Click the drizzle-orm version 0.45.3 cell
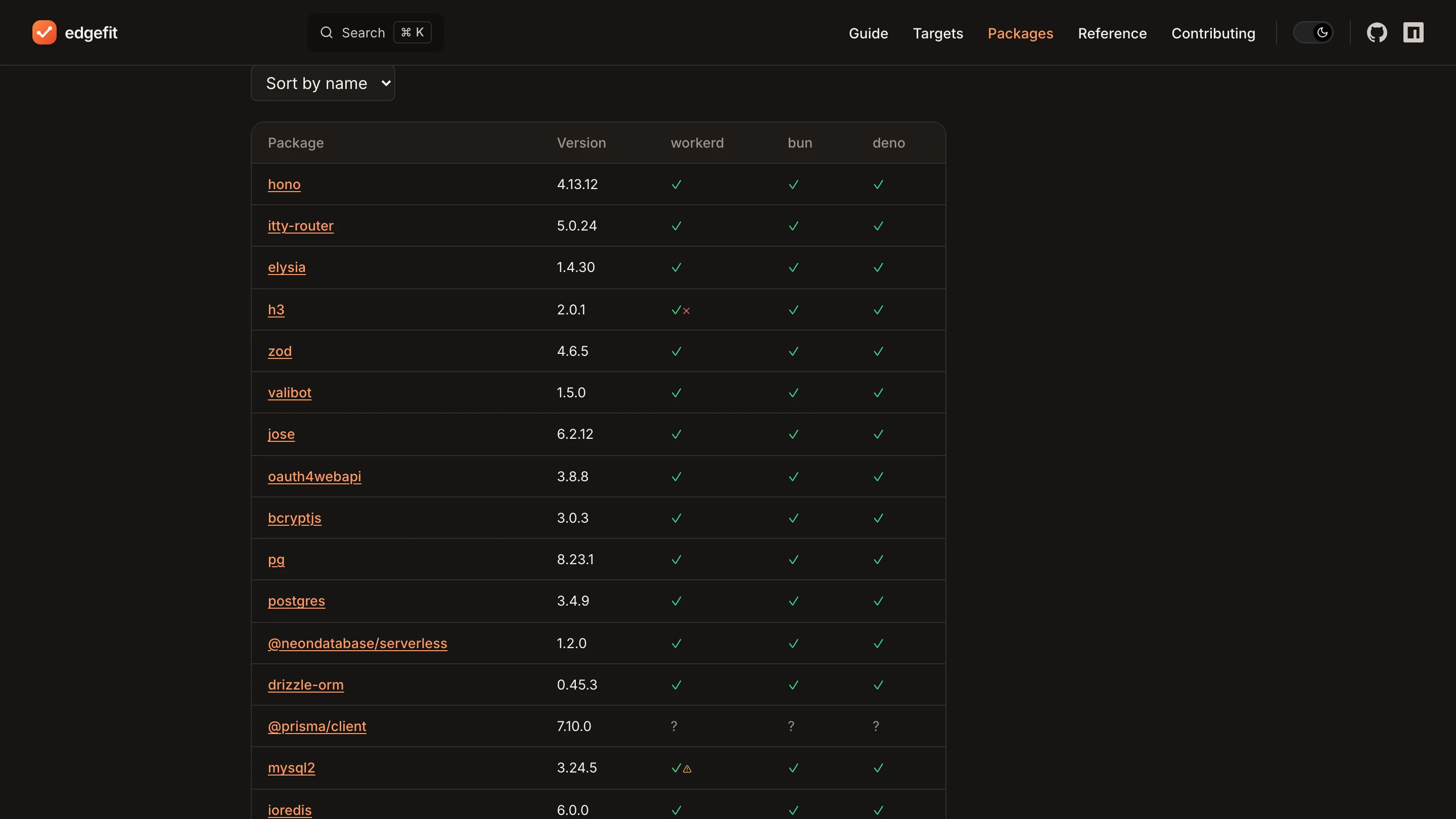This screenshot has height=819, width=1456. 576,685
